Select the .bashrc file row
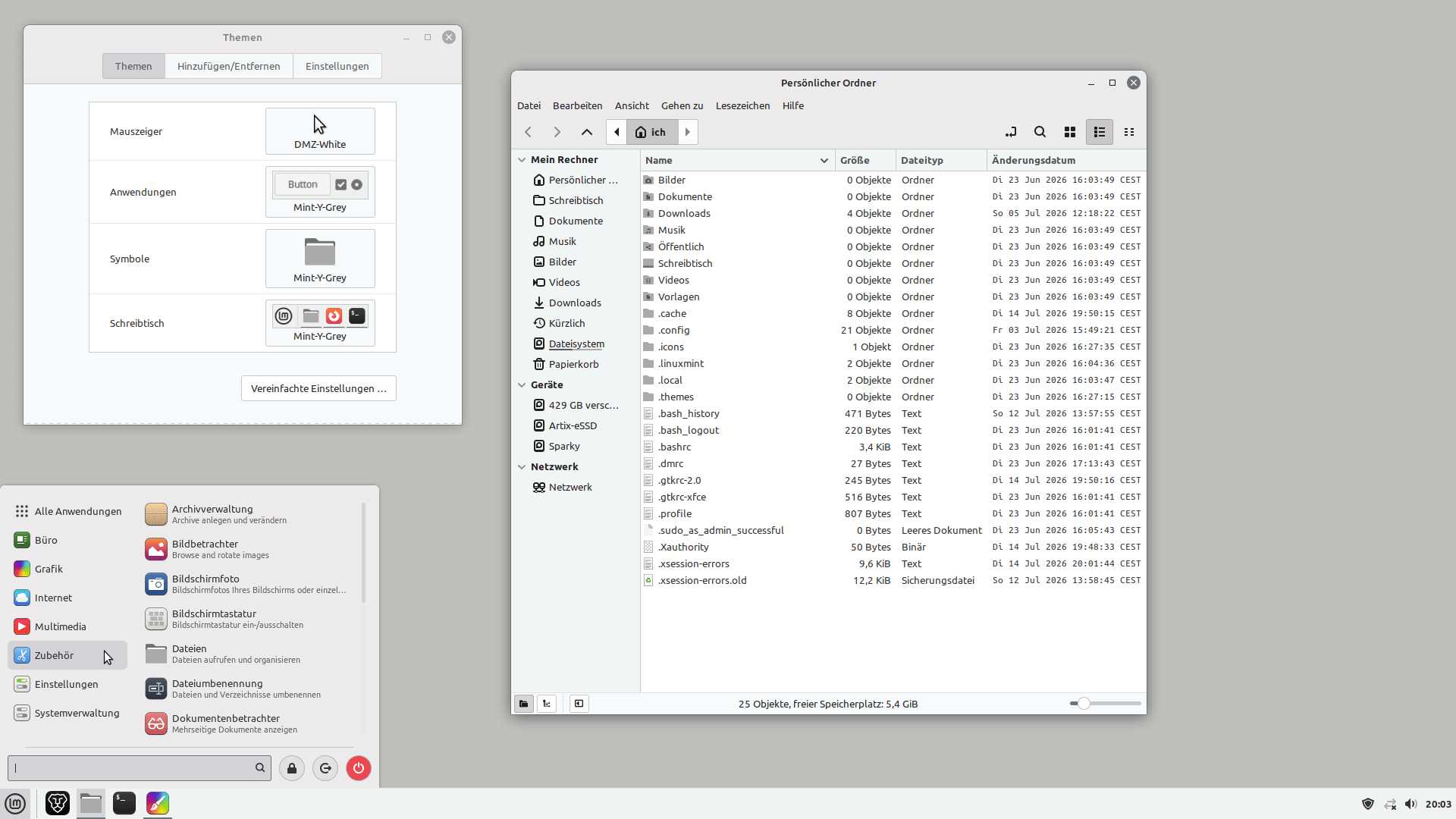The width and height of the screenshot is (1456, 819). click(892, 447)
